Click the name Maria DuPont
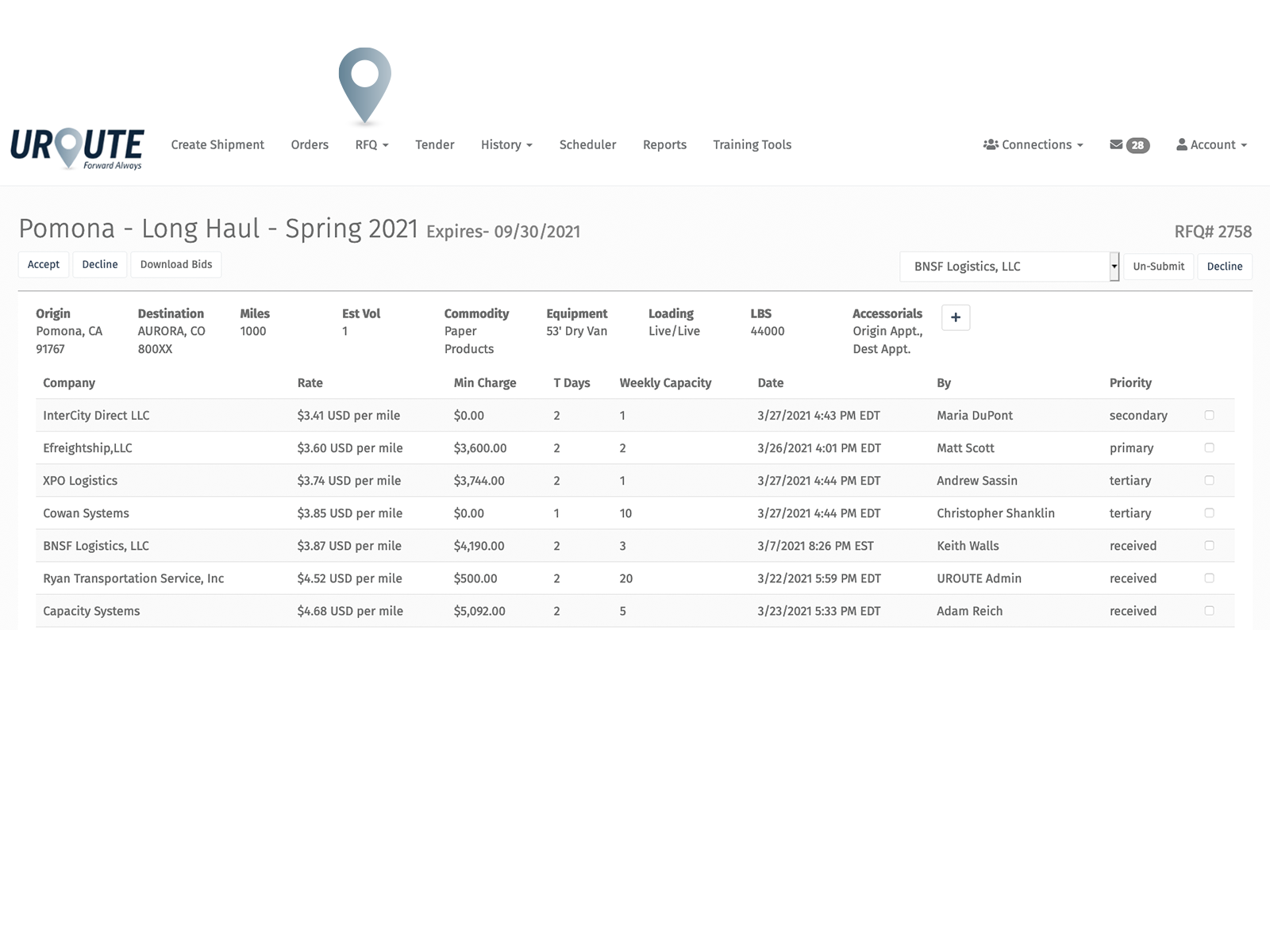 (975, 415)
